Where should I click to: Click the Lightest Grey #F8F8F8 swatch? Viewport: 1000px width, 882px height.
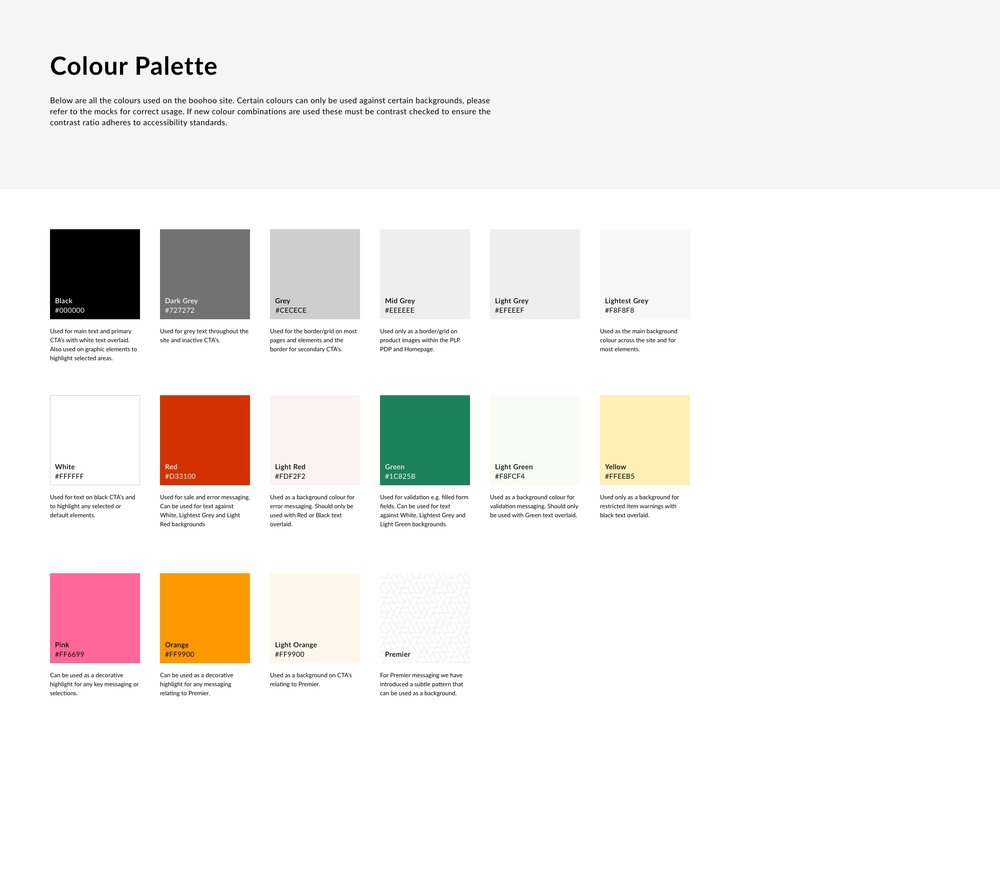(x=645, y=274)
